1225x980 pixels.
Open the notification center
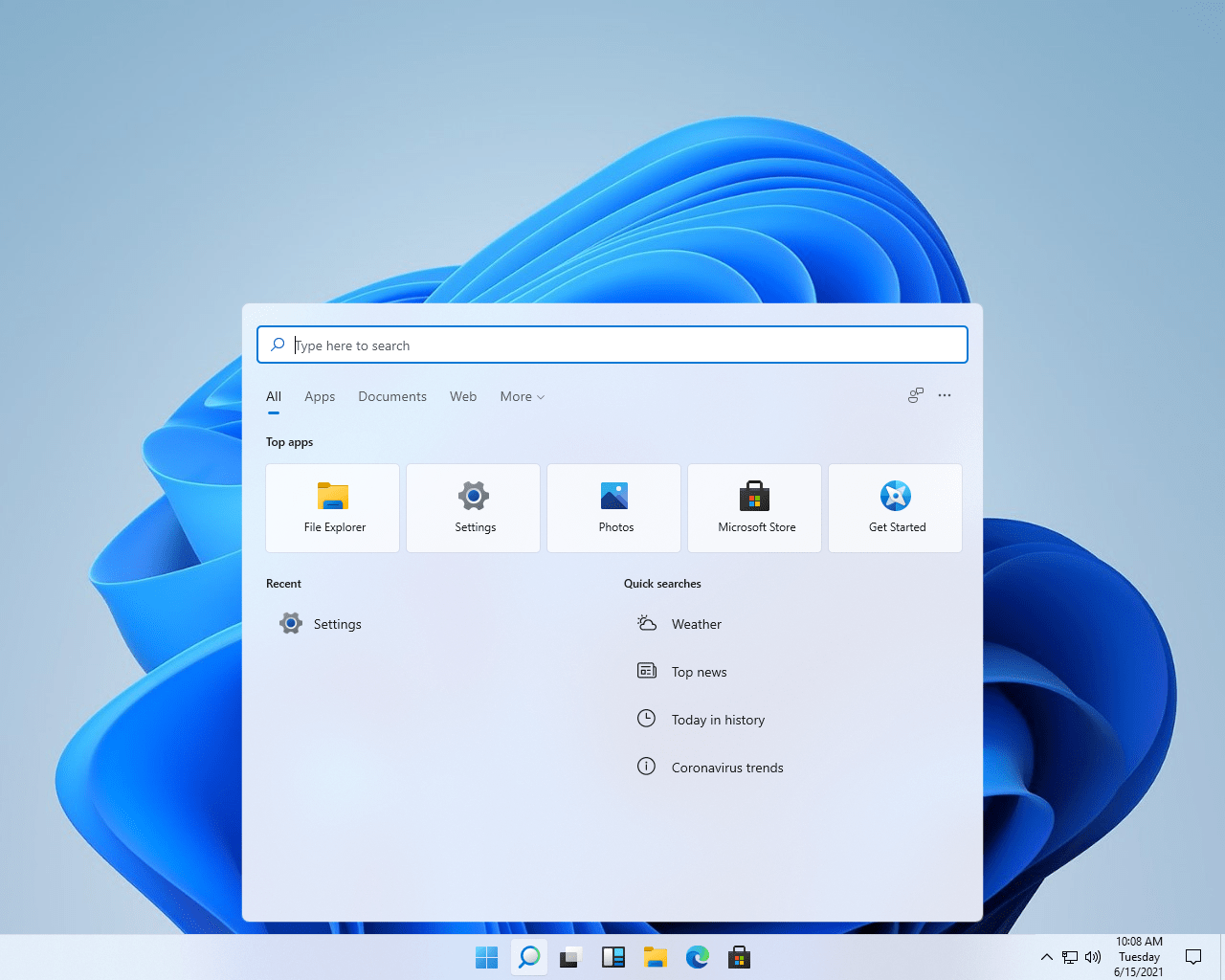(1192, 957)
